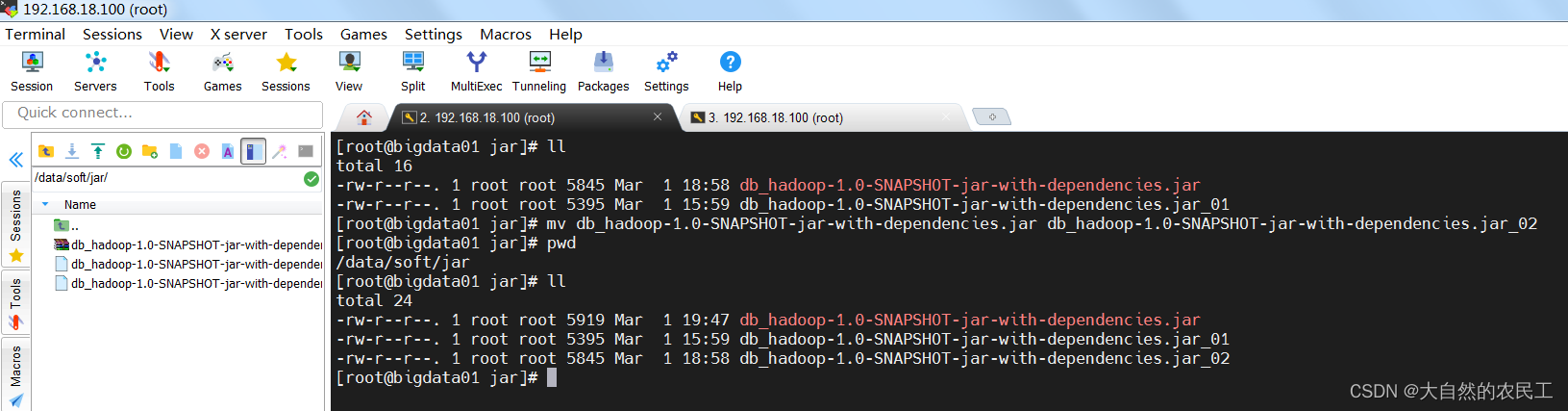Viewport: 1568px width, 411px height.
Task: Click the Packages toolbar icon
Action: [603, 72]
